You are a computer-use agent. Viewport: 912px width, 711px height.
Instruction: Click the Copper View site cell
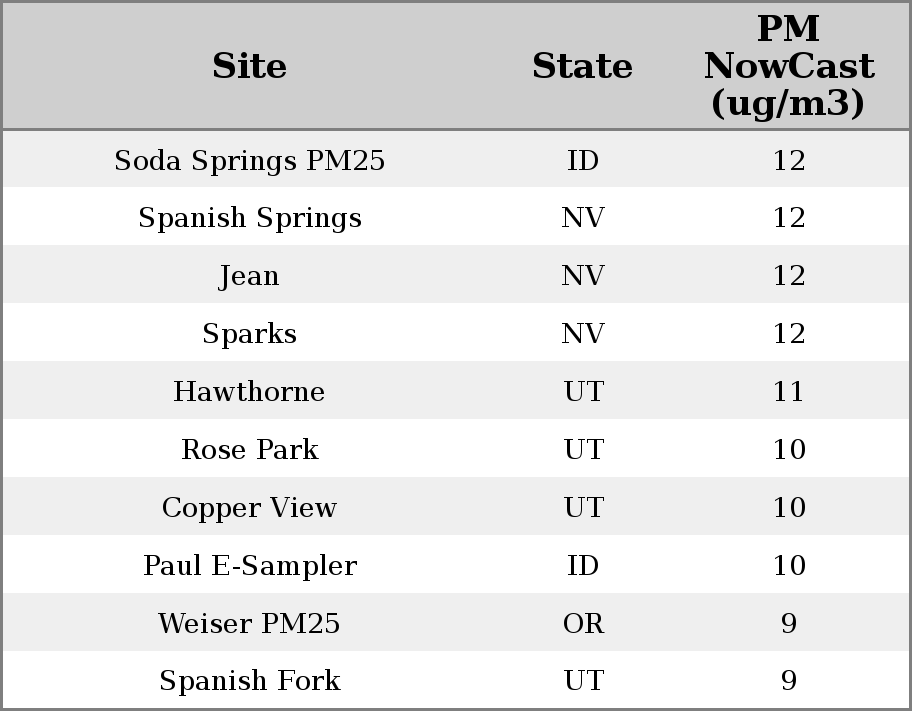(249, 507)
